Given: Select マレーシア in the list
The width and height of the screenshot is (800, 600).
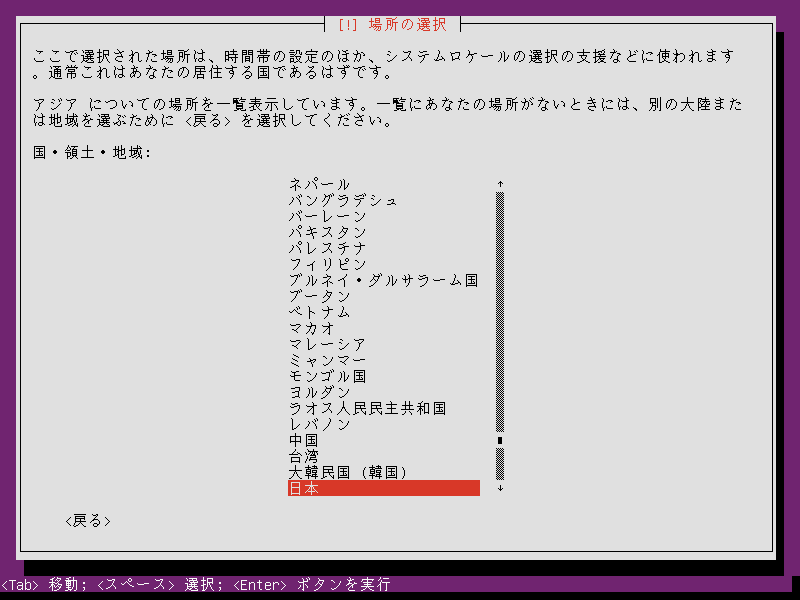Looking at the screenshot, I should coord(384,344).
